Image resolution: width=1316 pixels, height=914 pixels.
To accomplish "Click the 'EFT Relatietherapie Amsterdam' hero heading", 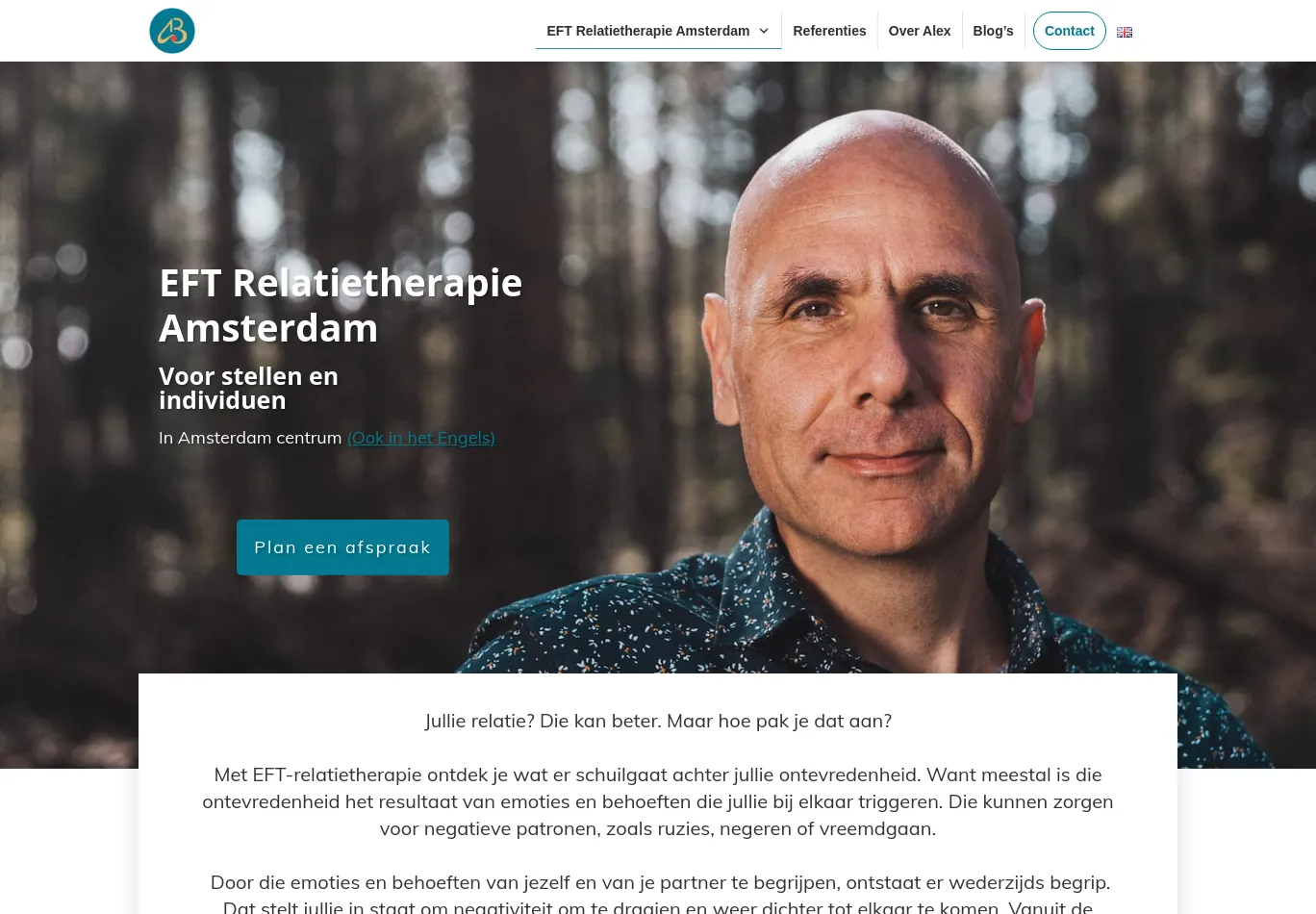I will 341,305.
